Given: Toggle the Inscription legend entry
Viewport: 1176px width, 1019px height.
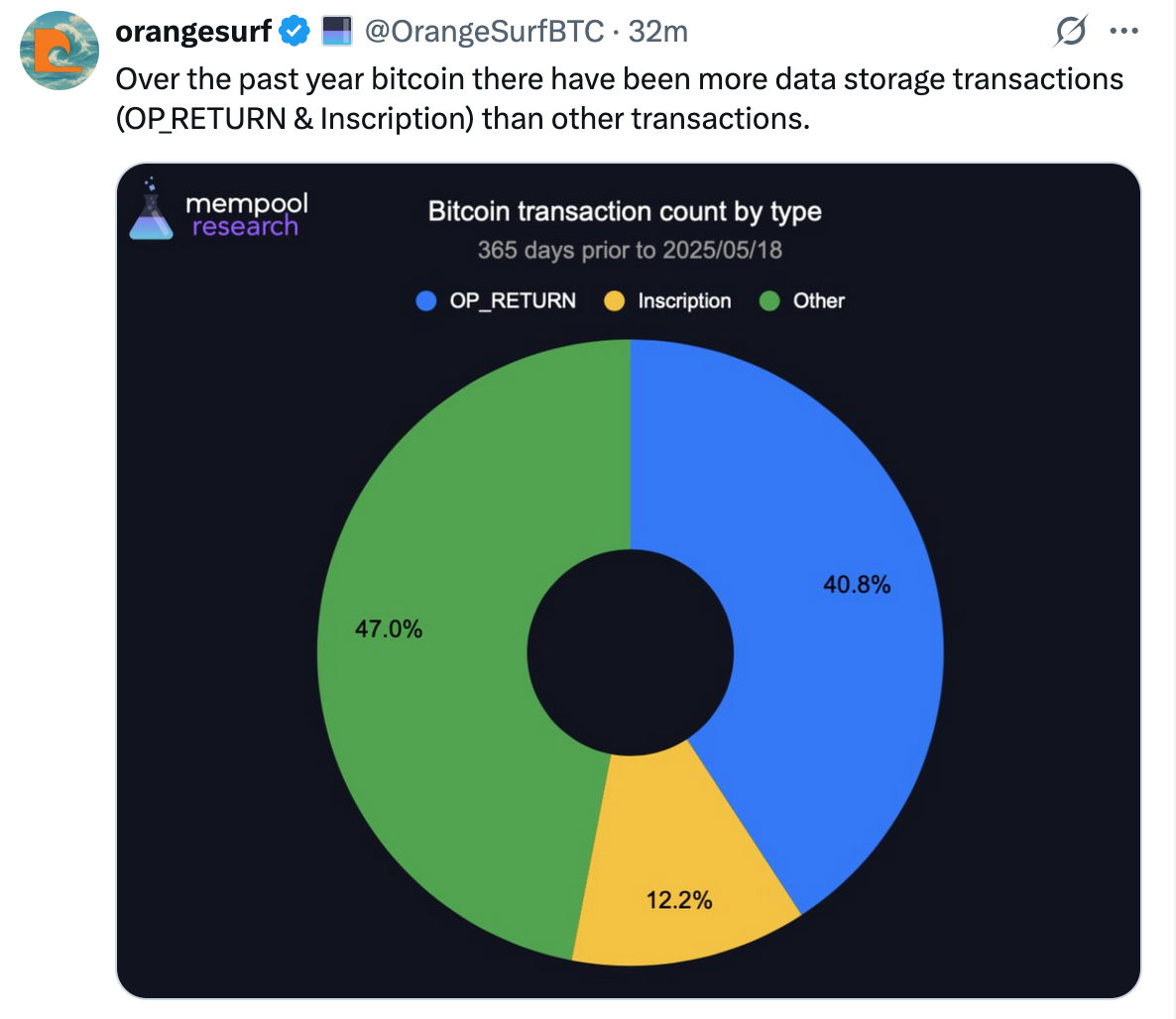Looking at the screenshot, I should click(667, 300).
